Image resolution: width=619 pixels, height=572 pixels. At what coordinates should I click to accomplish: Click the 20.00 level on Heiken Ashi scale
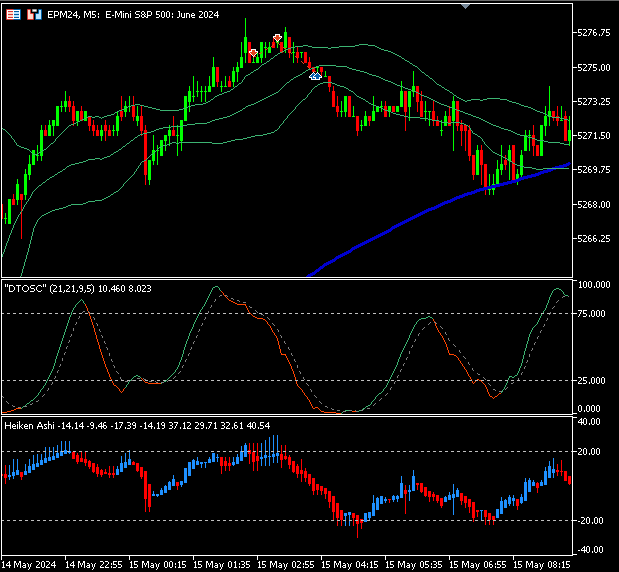[589, 452]
